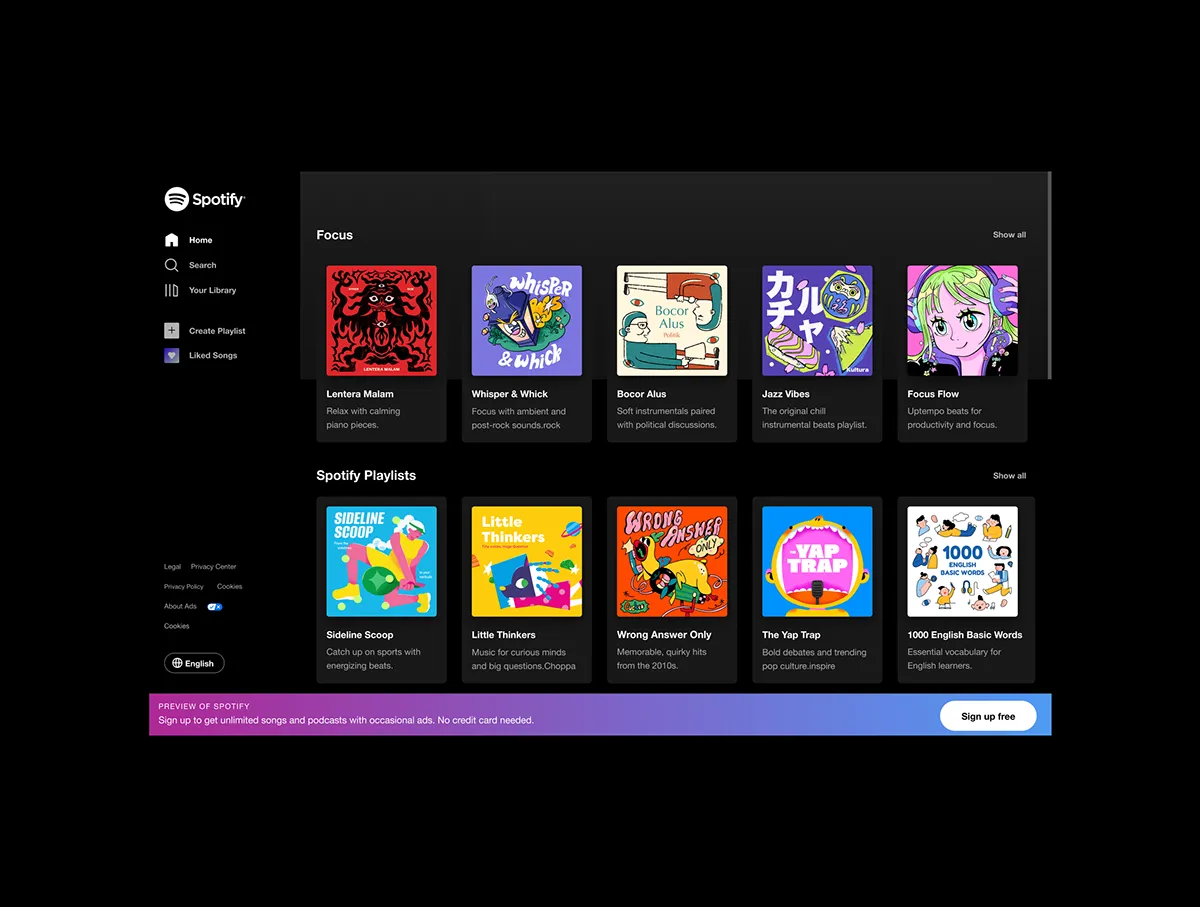The height and width of the screenshot is (907, 1200).
Task: Click the Spotify logo in the sidebar
Action: coord(205,199)
